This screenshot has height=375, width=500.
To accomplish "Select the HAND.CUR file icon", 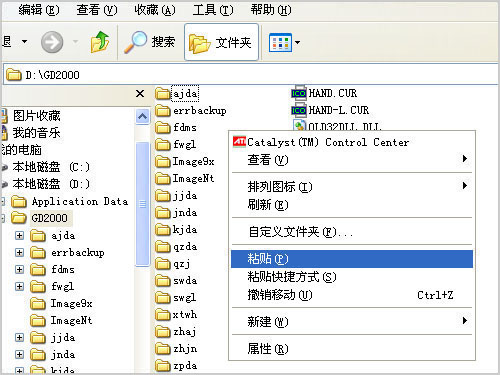I will [x=298, y=93].
